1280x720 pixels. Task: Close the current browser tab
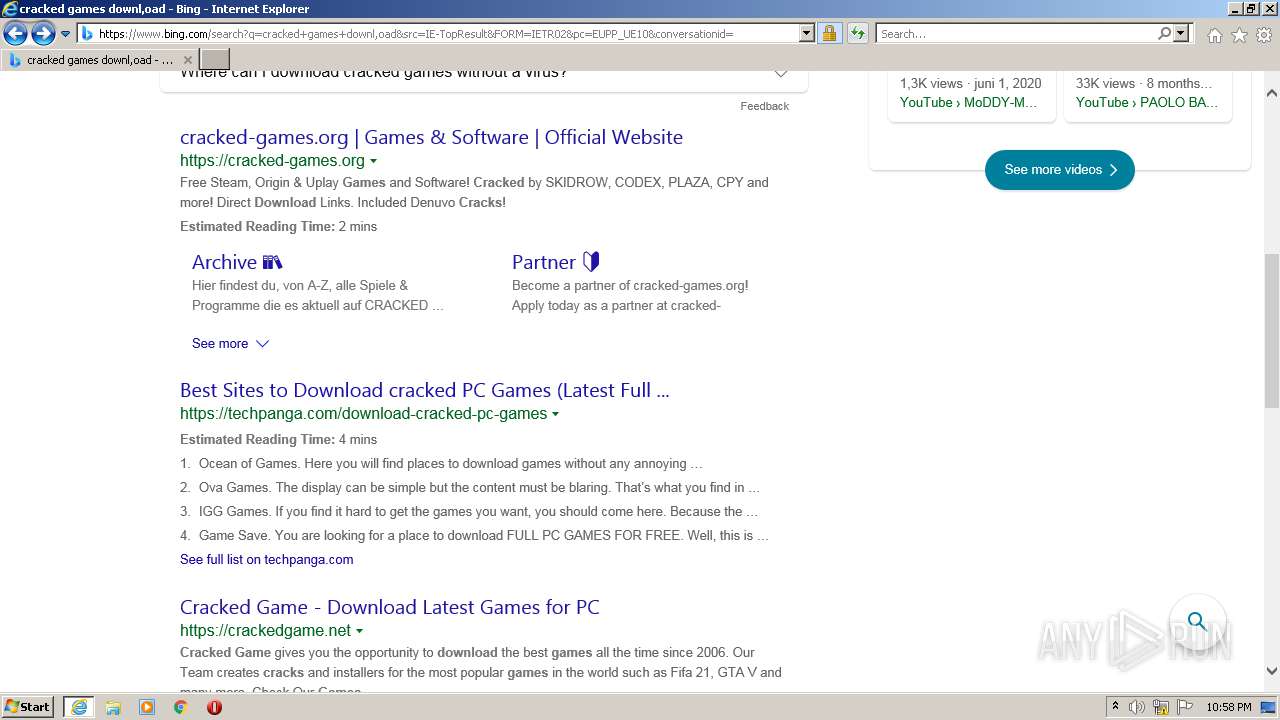[x=187, y=60]
